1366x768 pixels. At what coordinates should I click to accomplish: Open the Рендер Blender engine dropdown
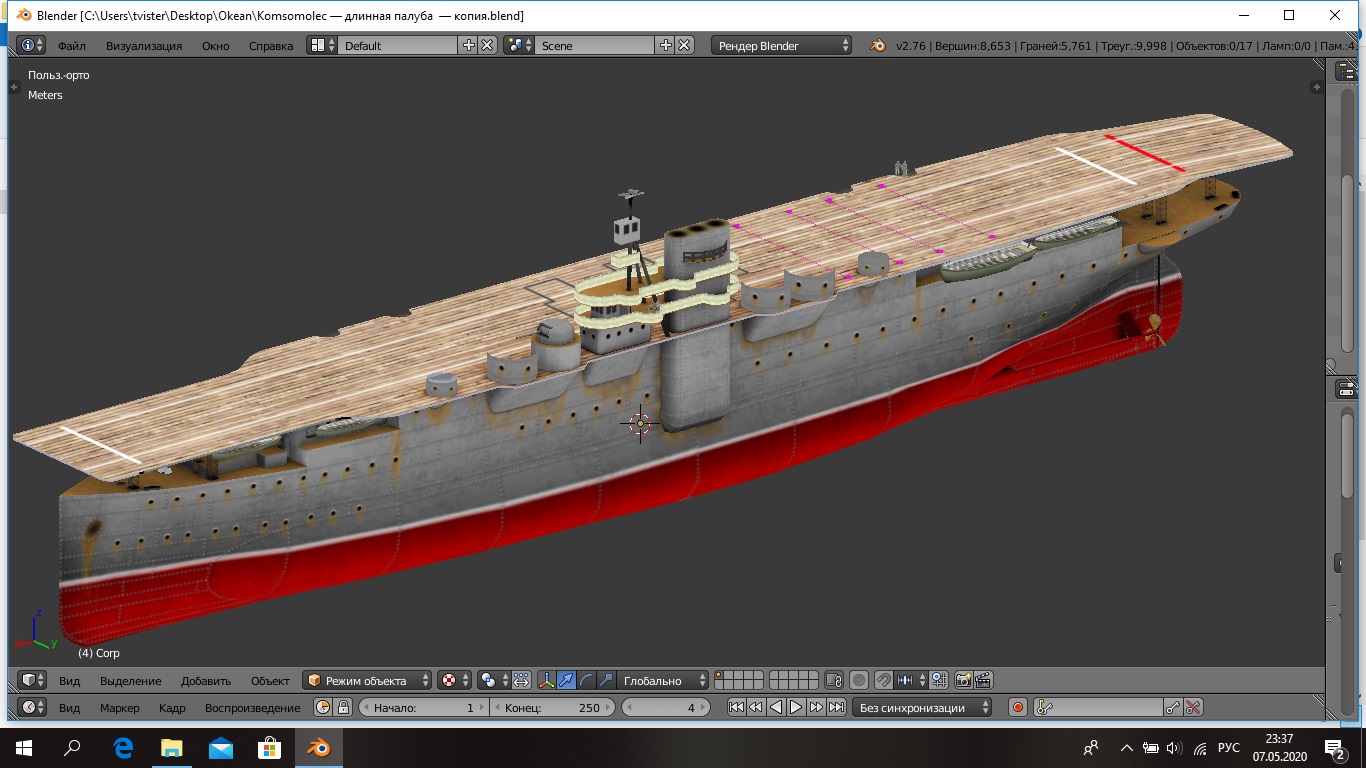[782, 45]
